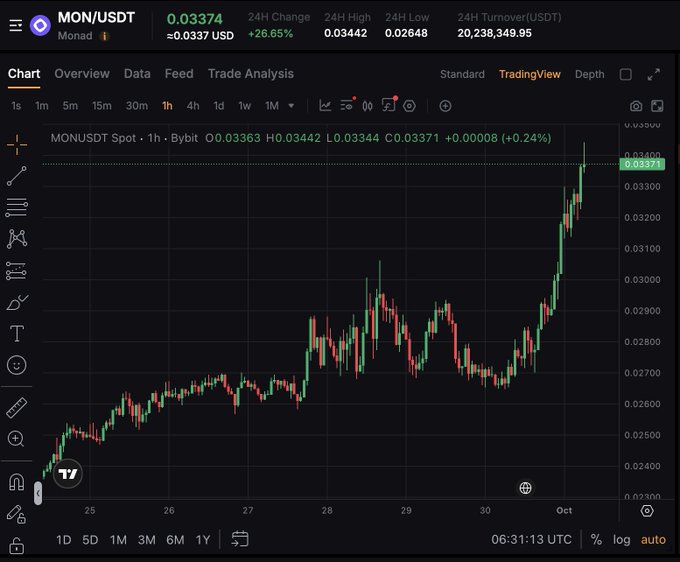Select the Chart tab

click(24, 74)
